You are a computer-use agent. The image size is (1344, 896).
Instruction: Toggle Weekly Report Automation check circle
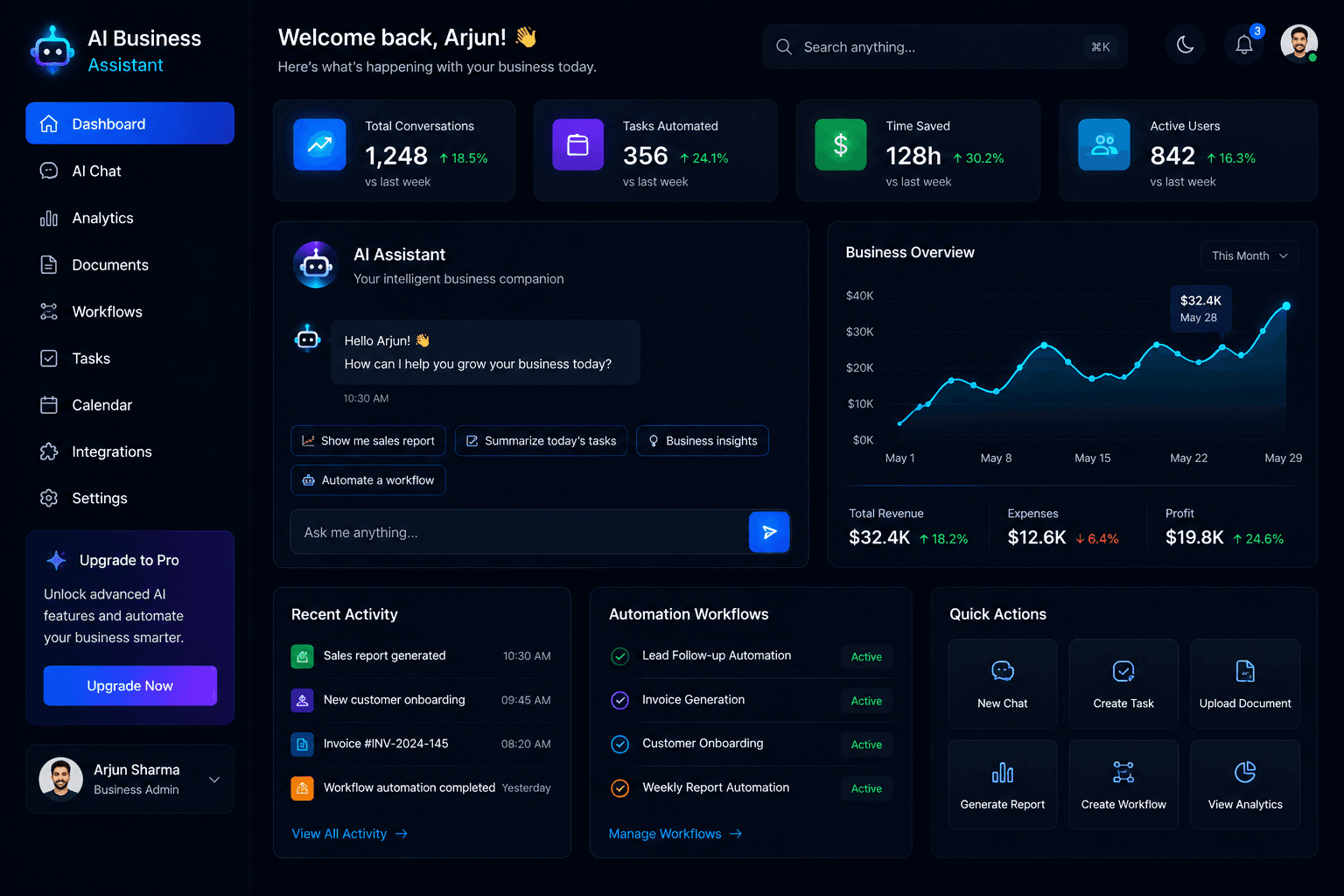point(619,788)
